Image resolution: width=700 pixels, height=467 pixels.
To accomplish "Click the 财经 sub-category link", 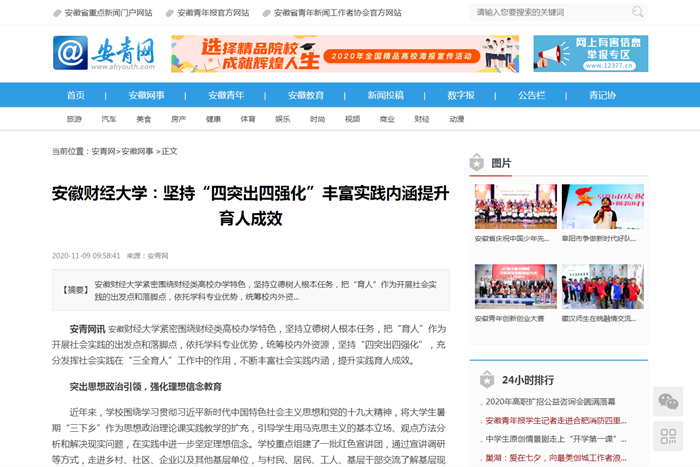I will coord(422,119).
